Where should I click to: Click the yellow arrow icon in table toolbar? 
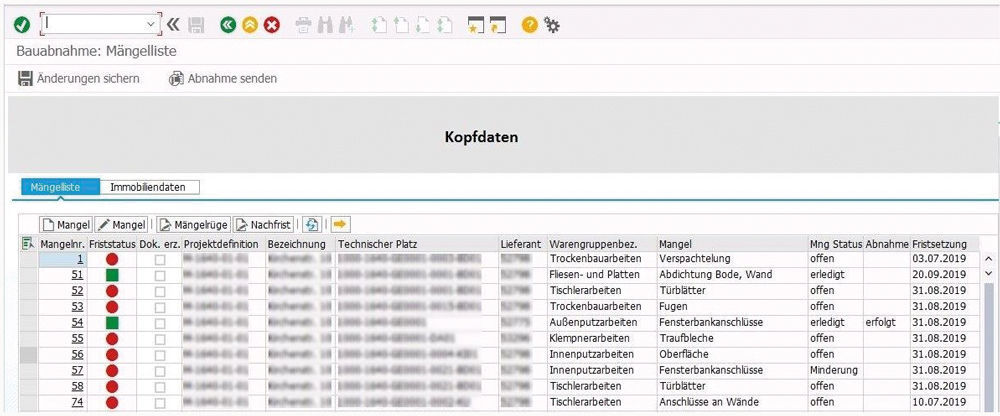click(x=340, y=225)
